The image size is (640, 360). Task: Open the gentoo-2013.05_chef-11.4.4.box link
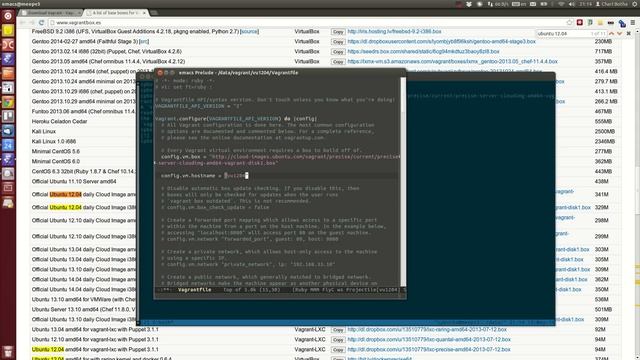tap(452, 62)
